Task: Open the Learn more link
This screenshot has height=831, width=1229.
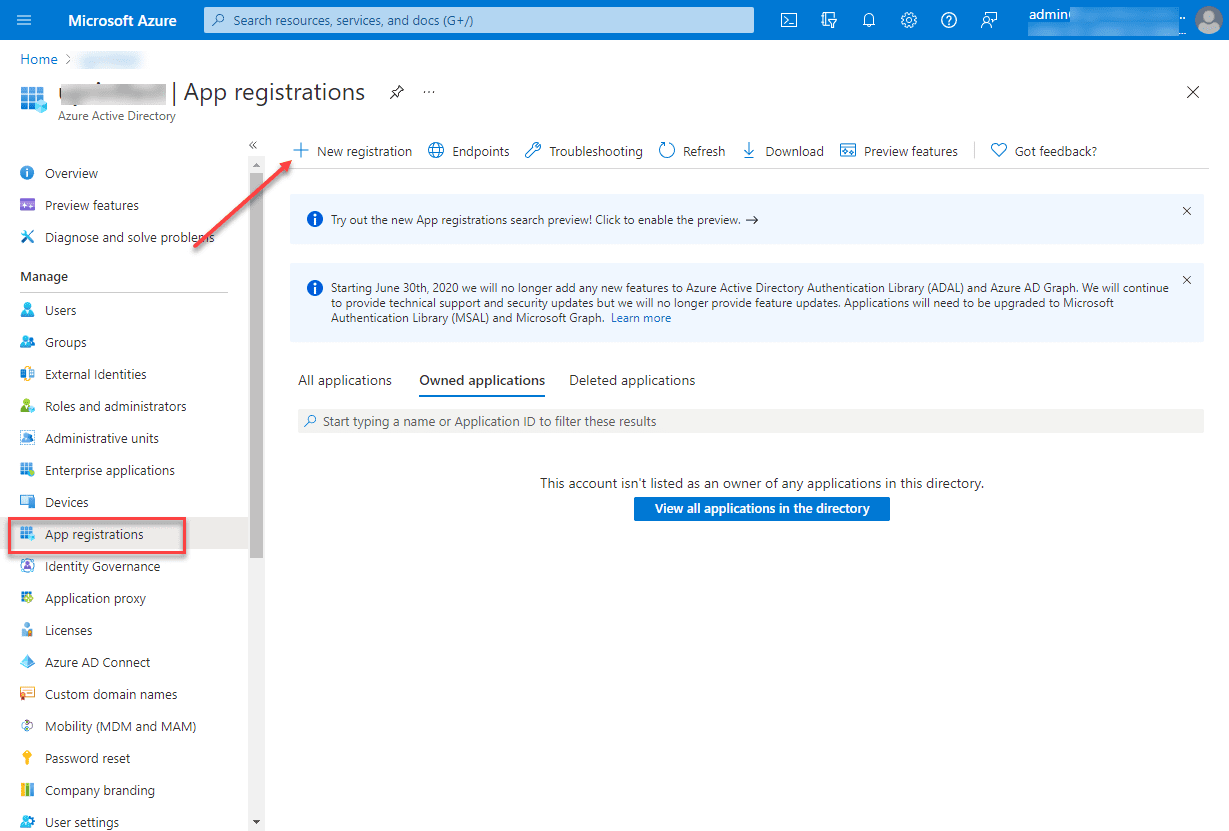Action: [x=641, y=318]
